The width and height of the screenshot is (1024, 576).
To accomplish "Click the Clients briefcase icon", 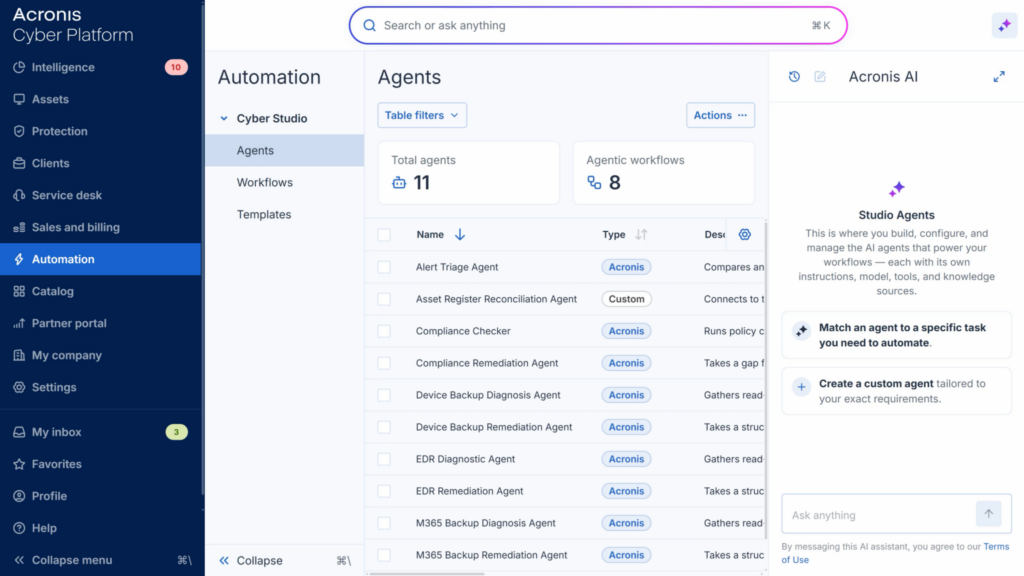I will click(x=19, y=163).
